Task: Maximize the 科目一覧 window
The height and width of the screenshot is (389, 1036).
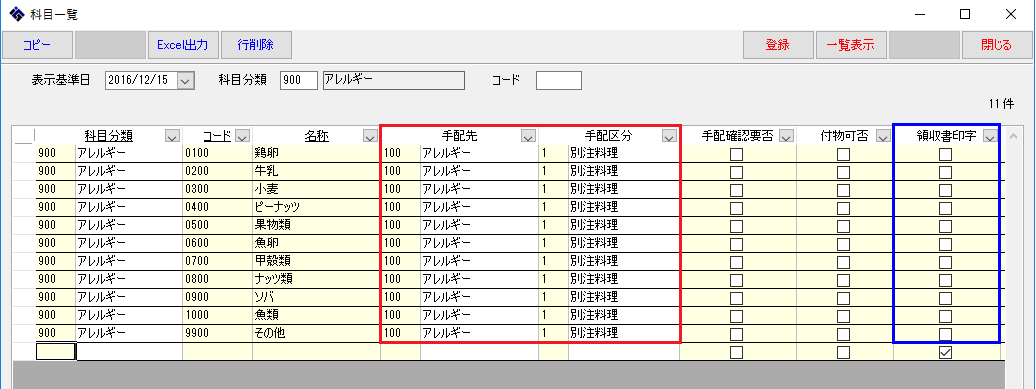Action: point(965,14)
